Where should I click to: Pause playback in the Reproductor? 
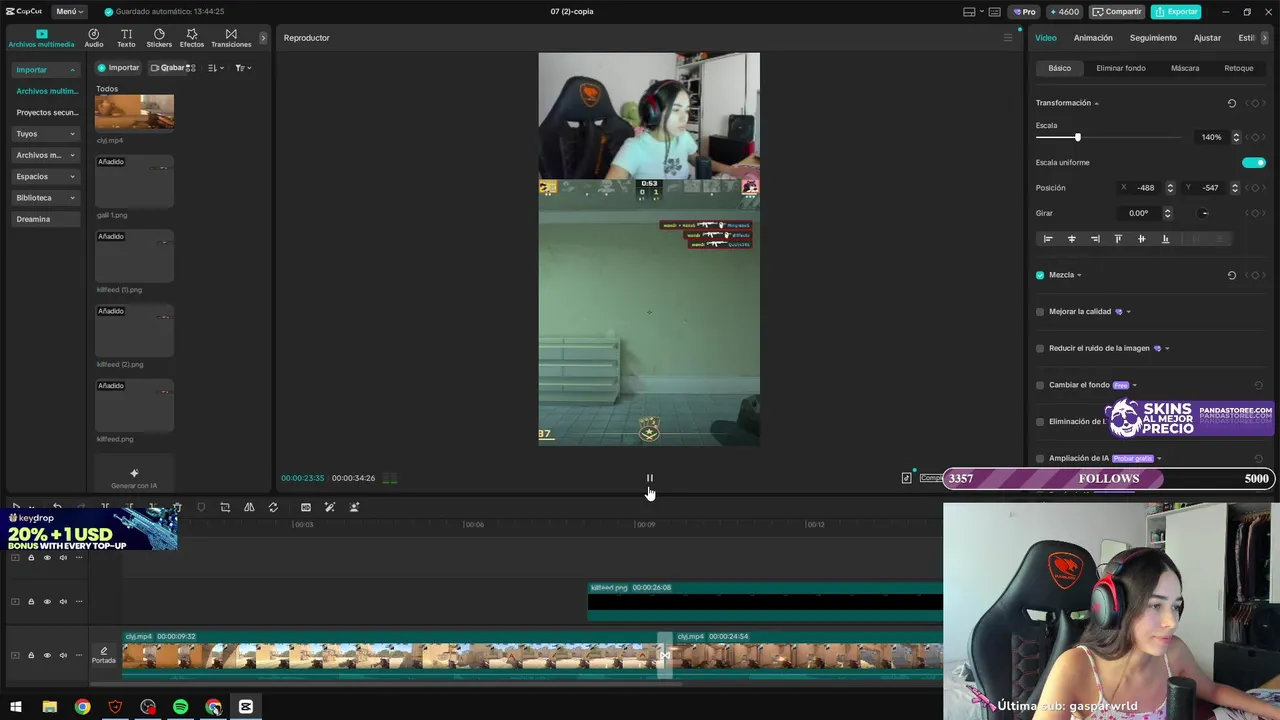[x=649, y=478]
